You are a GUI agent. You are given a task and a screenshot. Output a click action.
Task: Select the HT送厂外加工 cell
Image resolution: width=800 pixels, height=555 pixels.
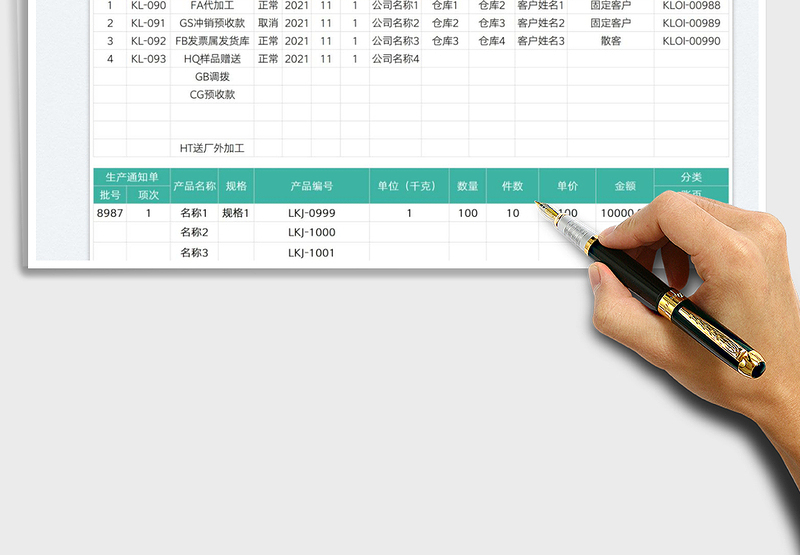click(212, 148)
